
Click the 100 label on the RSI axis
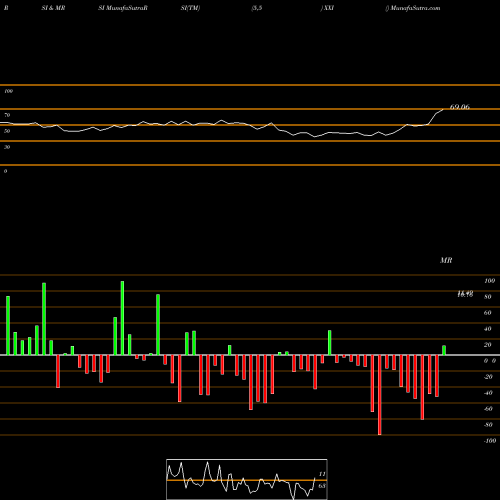coord(8,91)
